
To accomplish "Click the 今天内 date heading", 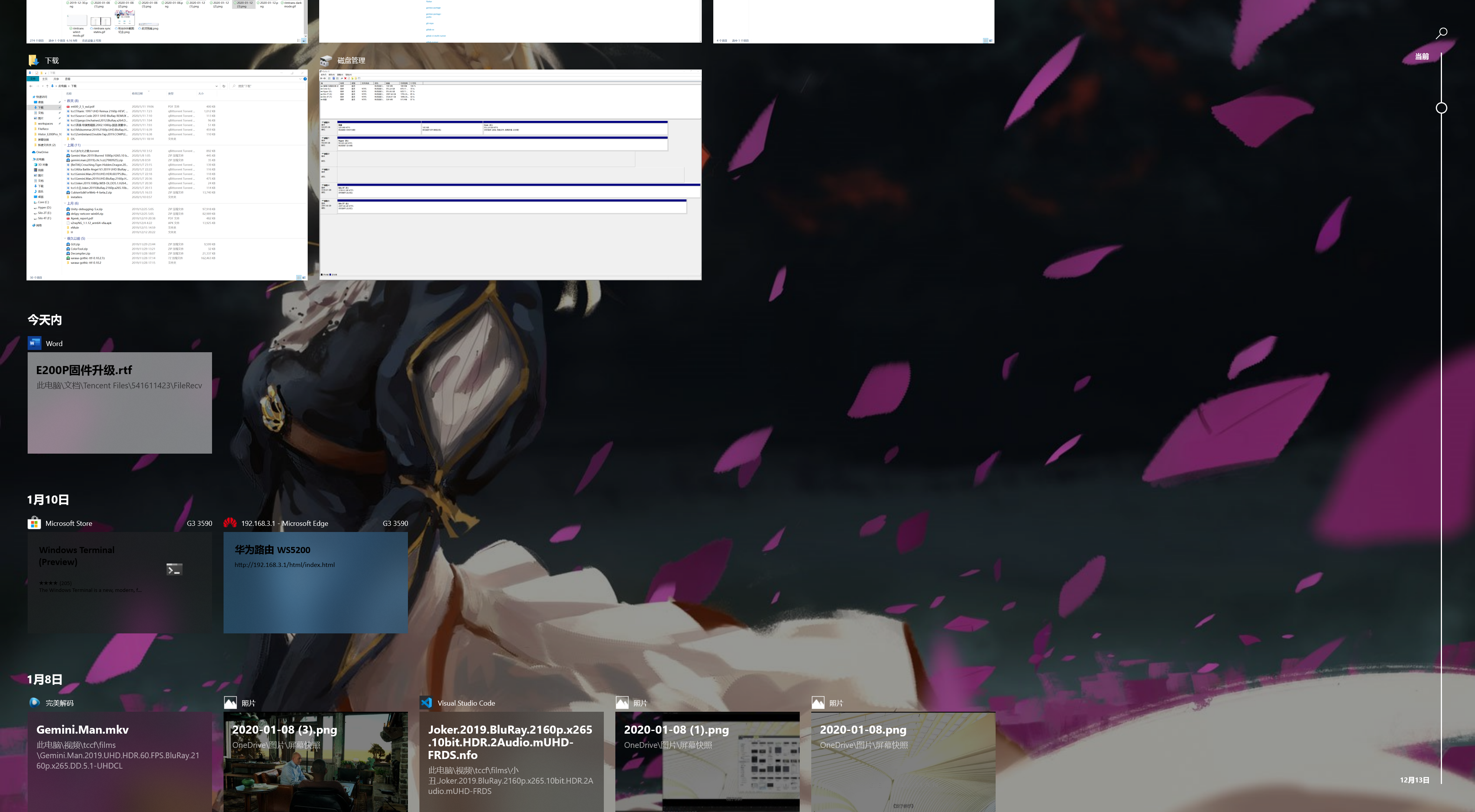I will (x=45, y=320).
